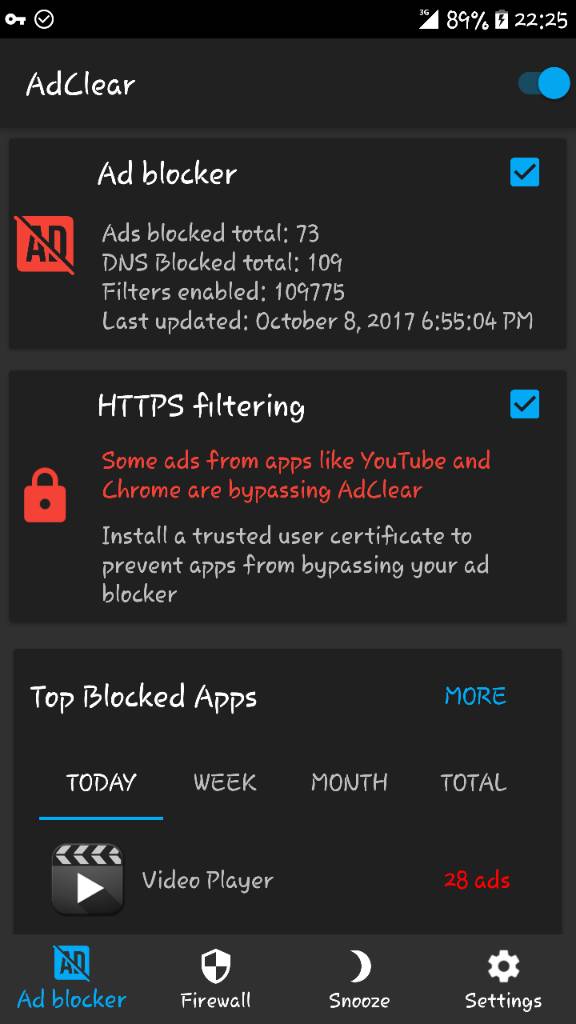This screenshot has width=576, height=1024.
Task: Switch to the WEEK tab
Action: pyautogui.click(x=225, y=782)
